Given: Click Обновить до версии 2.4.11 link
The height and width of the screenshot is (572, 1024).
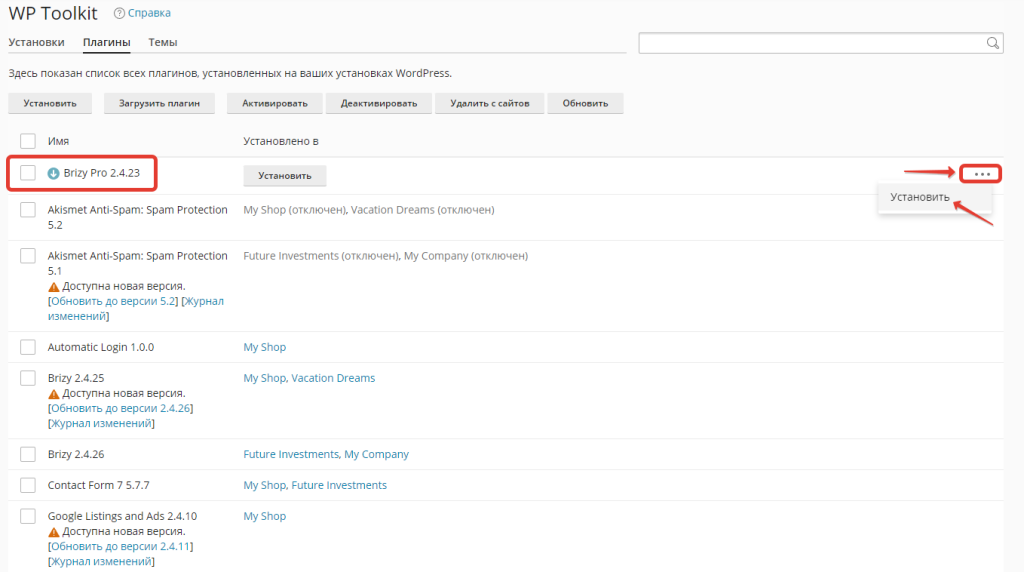Looking at the screenshot, I should click(120, 547).
